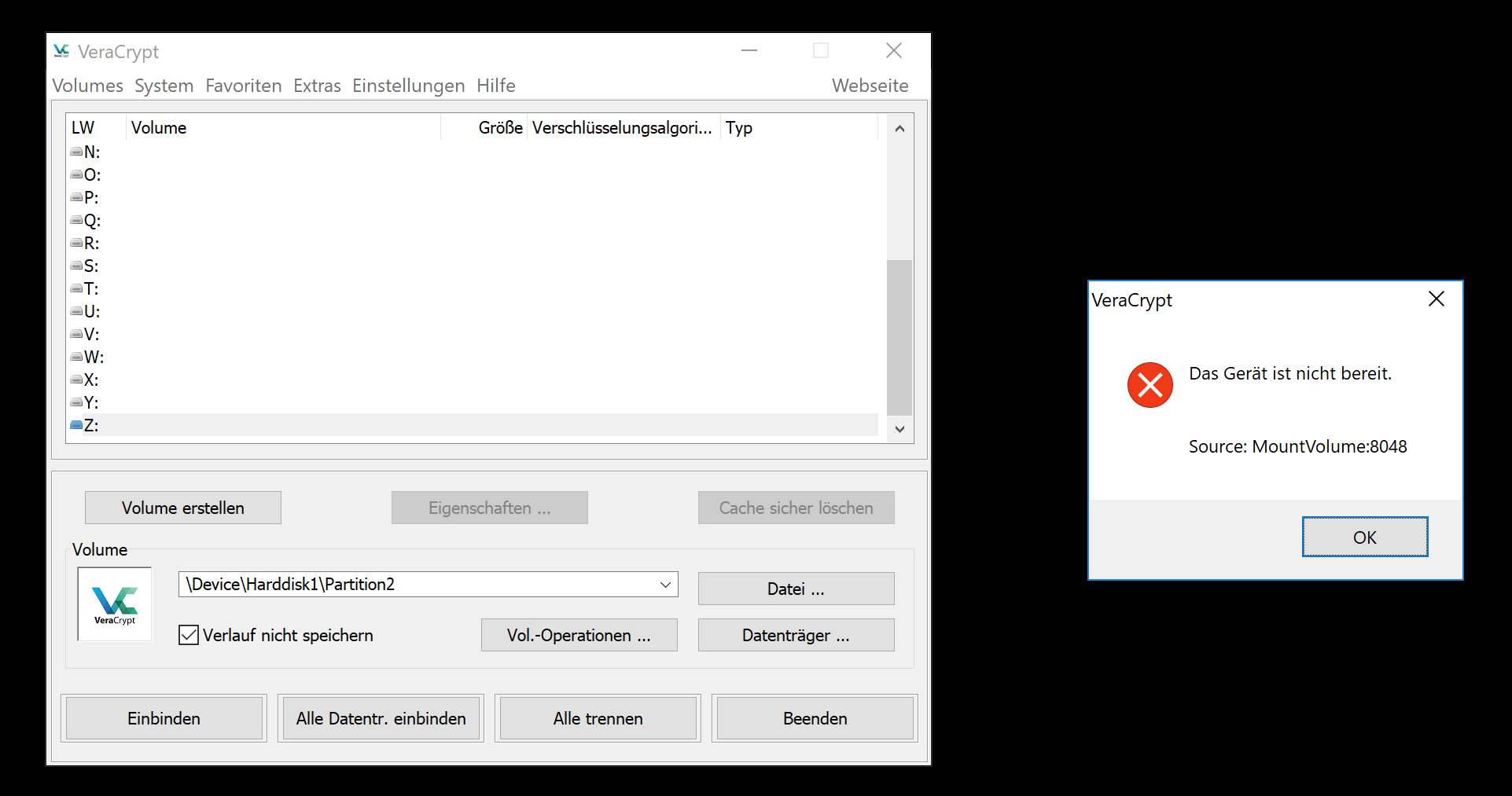Open the Hilfe menu
1512x796 pixels.
point(496,86)
